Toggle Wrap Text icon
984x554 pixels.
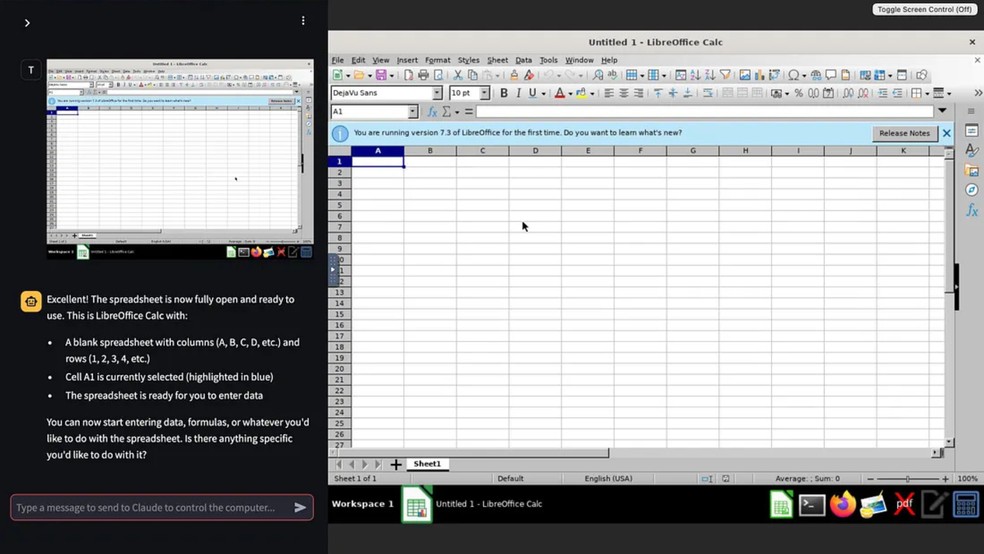tap(707, 93)
